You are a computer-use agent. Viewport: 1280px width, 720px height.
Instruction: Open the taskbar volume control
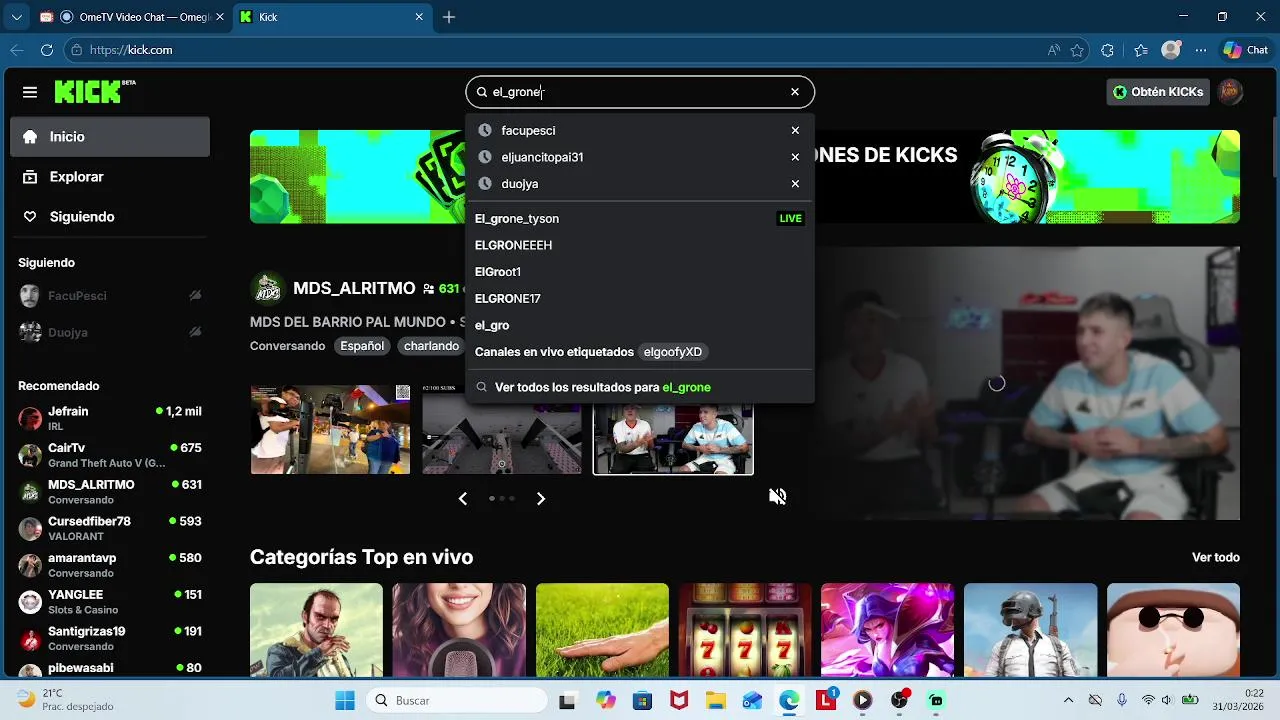click(x=1166, y=700)
